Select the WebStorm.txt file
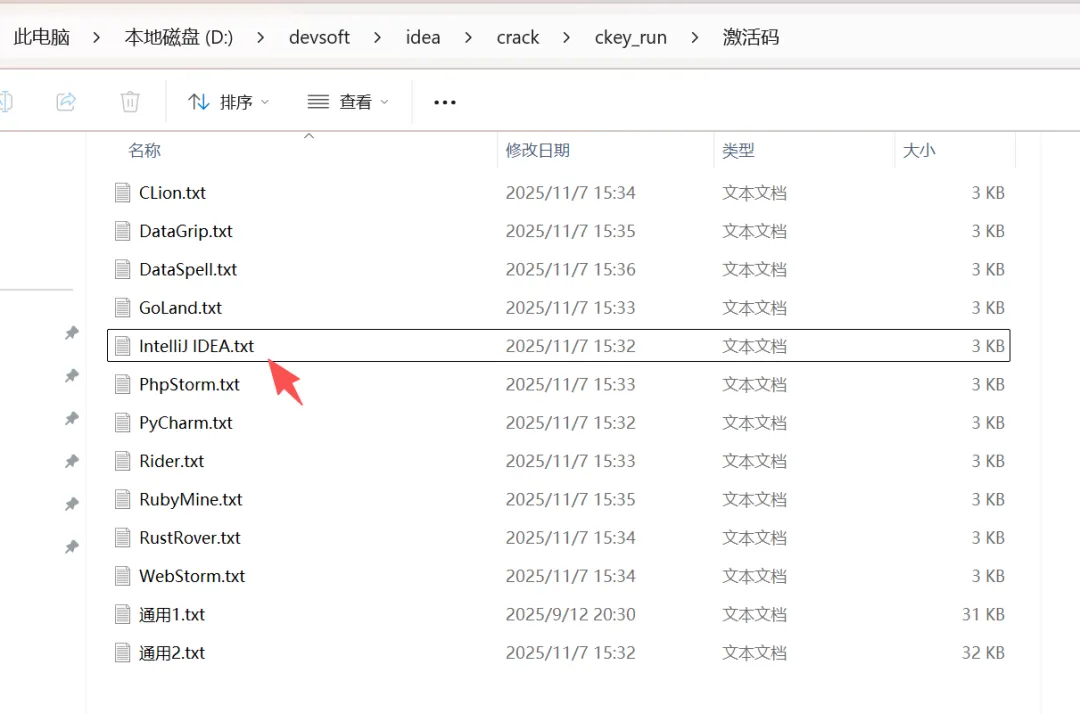Screen dimensions: 1080x714 tap(559, 576)
